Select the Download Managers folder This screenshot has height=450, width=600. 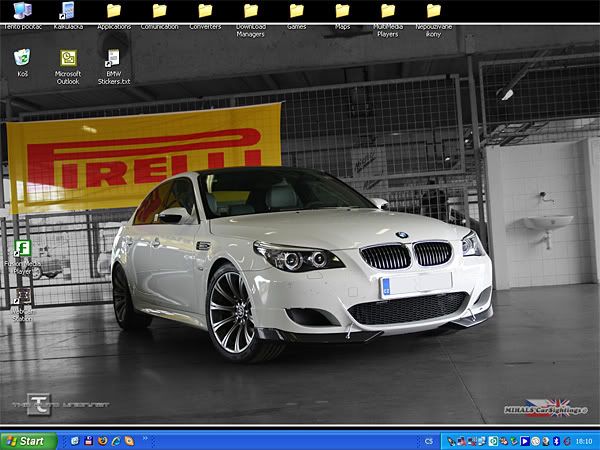(x=251, y=19)
